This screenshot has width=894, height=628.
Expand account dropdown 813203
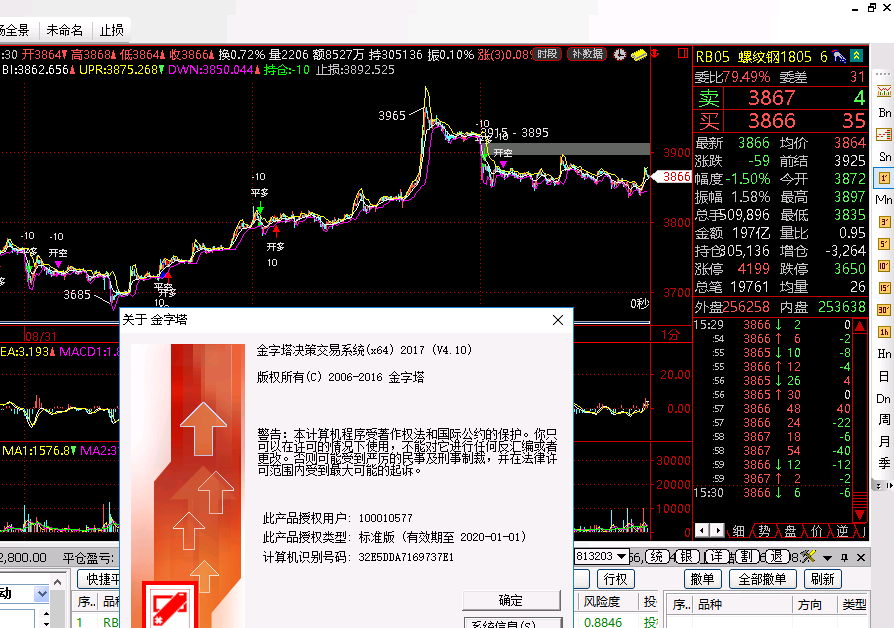pos(621,556)
